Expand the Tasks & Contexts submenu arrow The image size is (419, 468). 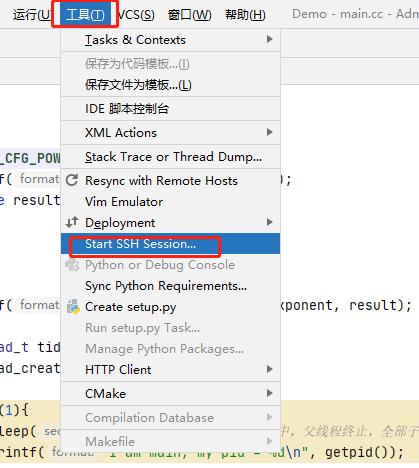click(270, 39)
